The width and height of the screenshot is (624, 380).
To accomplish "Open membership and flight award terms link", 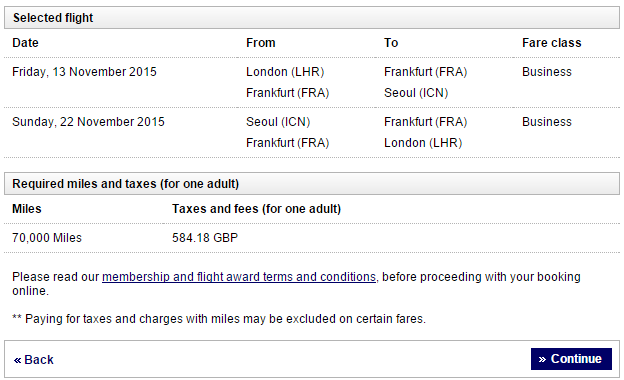I will [239, 277].
